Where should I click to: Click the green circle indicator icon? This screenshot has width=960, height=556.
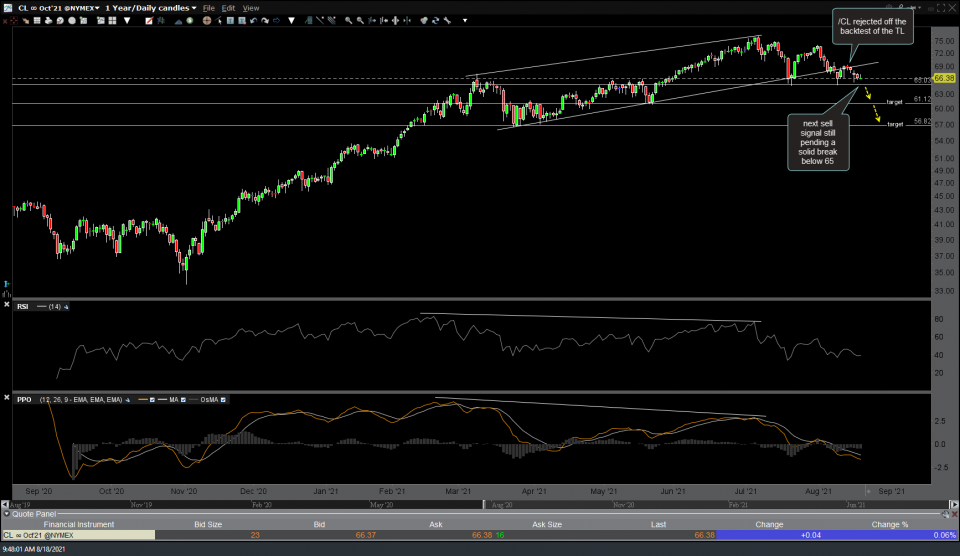coord(190,21)
